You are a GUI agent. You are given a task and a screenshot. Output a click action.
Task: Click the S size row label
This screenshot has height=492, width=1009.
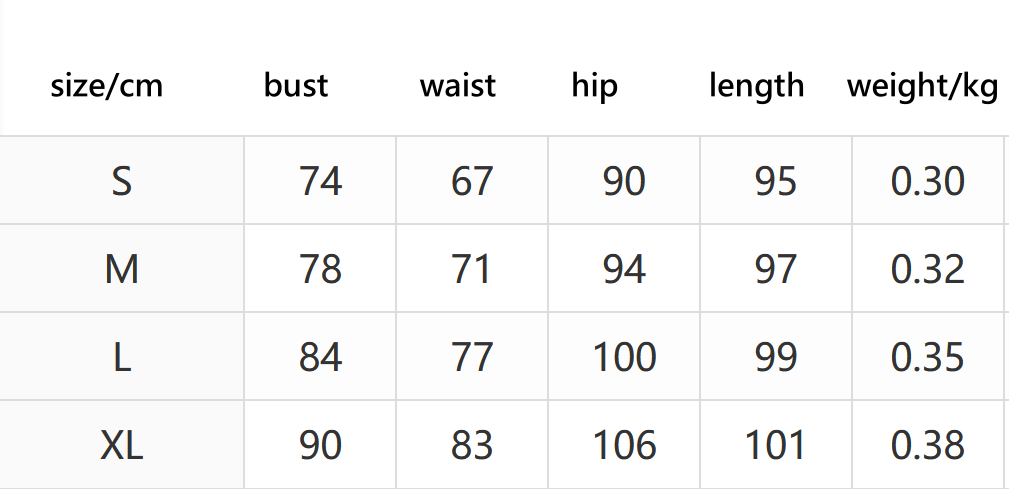[x=122, y=181]
